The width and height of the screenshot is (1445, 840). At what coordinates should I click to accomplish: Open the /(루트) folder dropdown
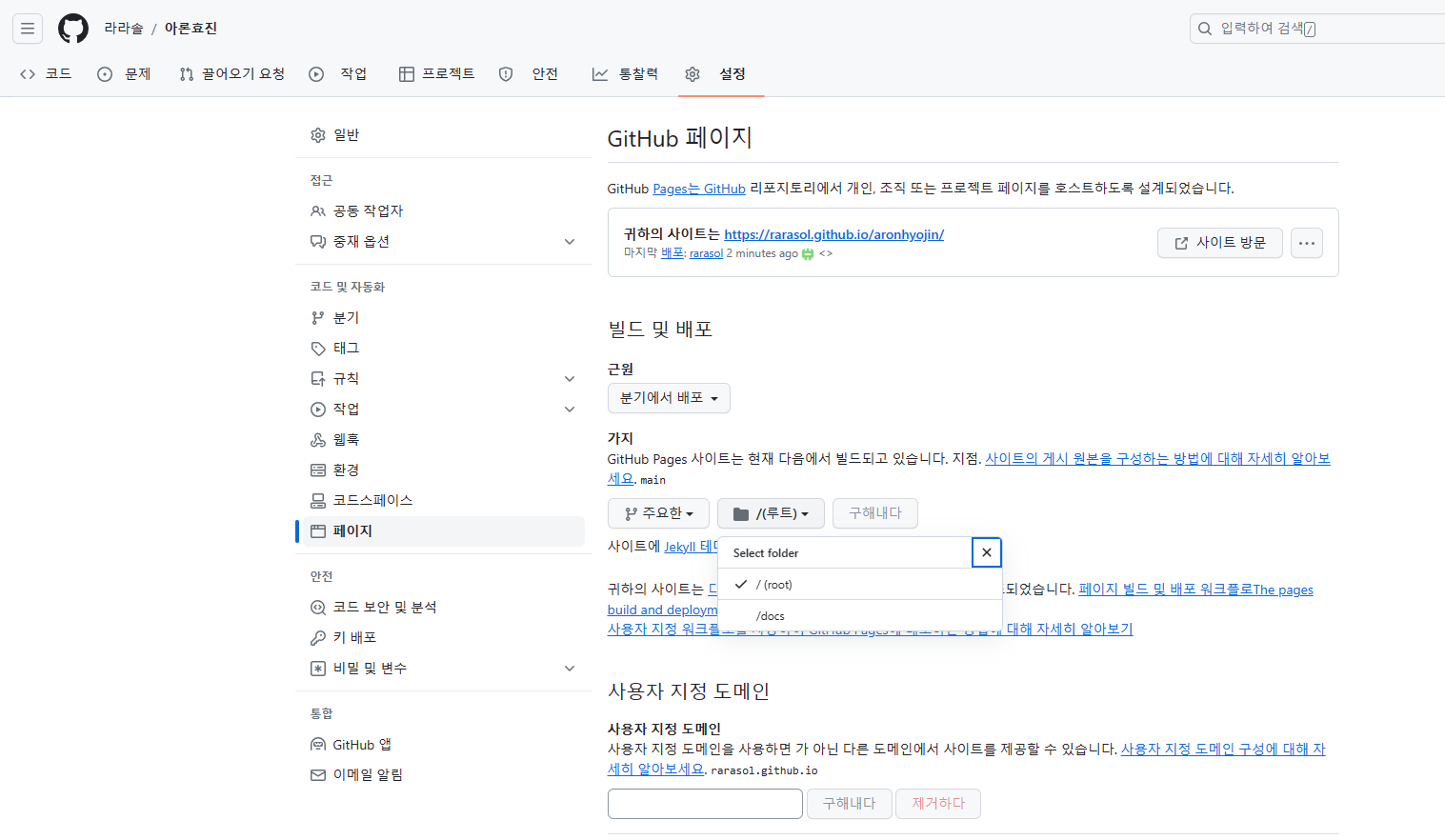771,513
